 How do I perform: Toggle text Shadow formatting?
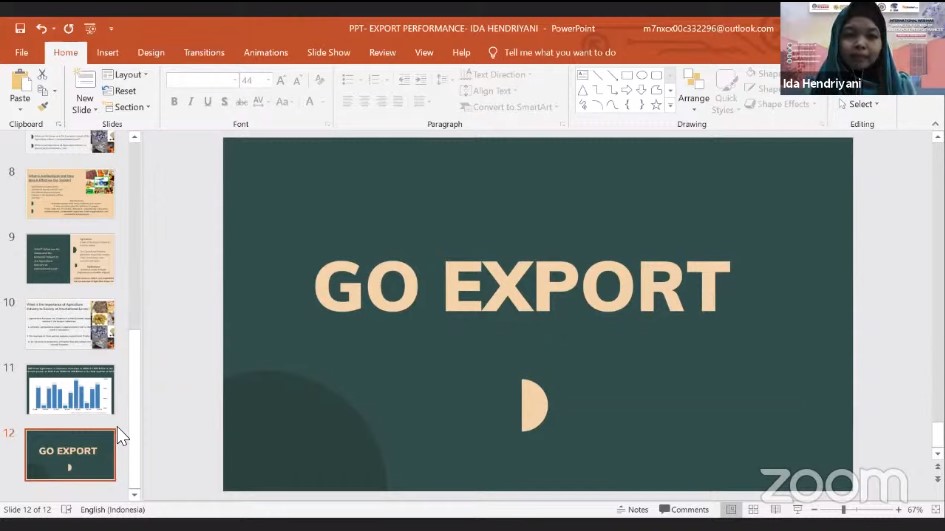(224, 102)
